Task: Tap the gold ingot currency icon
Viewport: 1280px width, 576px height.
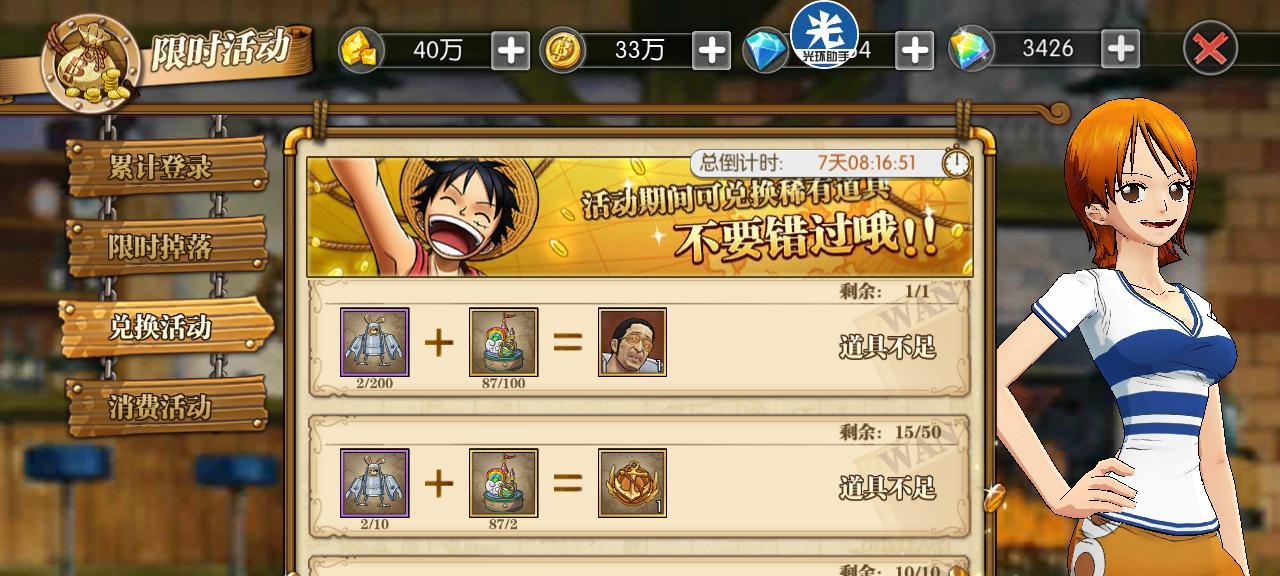Action: click(362, 50)
